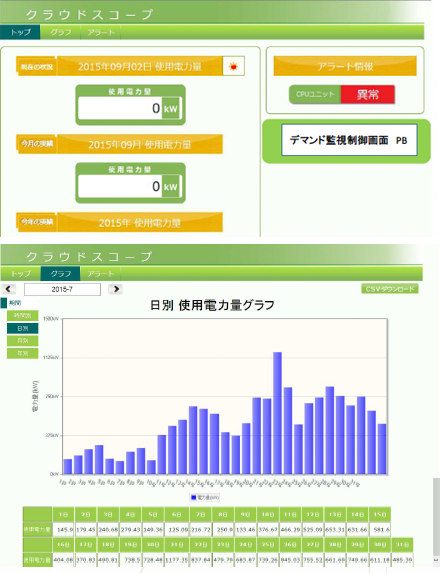Select 月別 graph period option
Screen dimensions: 441x573
pos(23,341)
